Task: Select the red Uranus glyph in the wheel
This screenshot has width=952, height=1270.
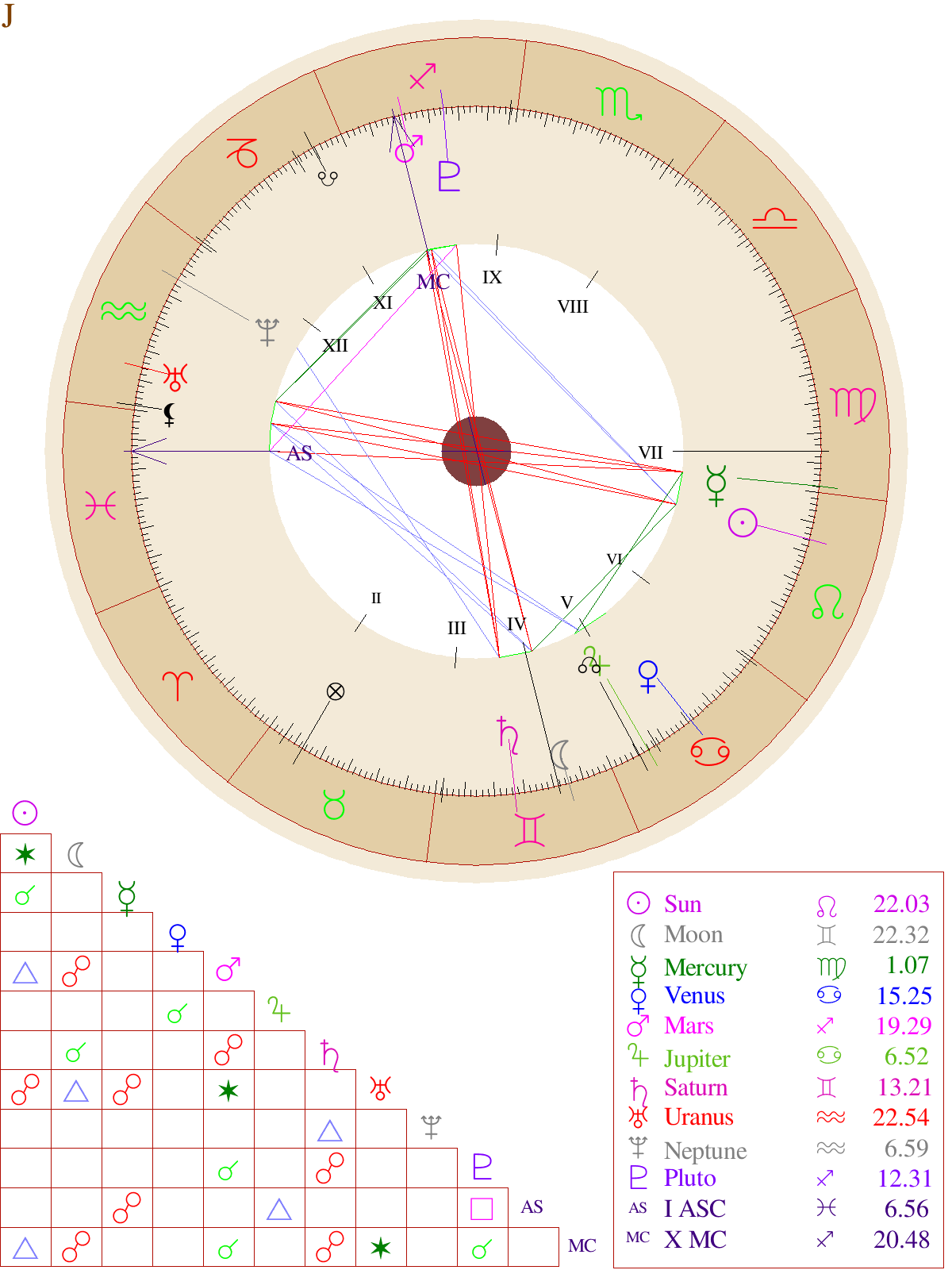Action: (x=175, y=376)
